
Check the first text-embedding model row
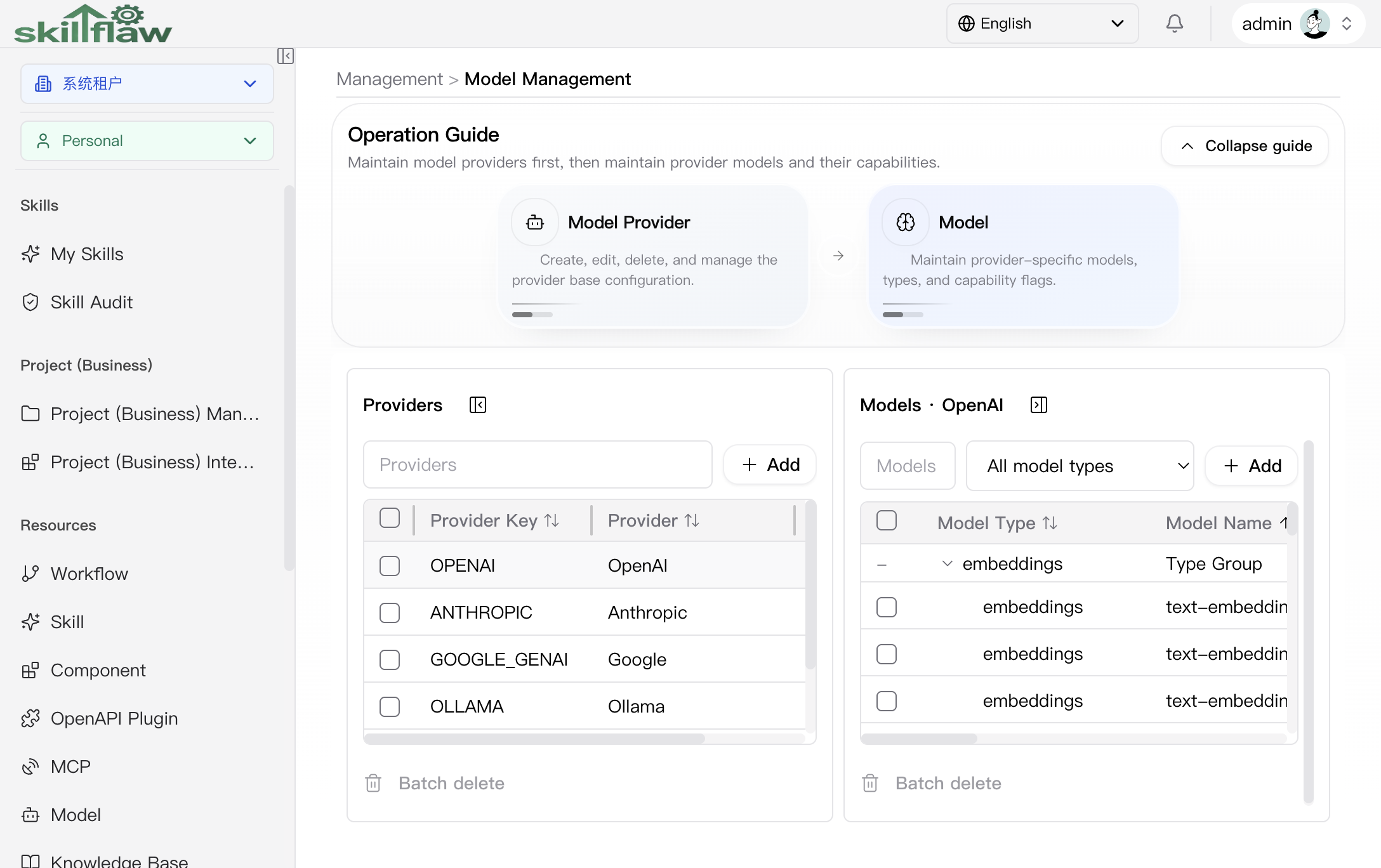pyautogui.click(x=887, y=607)
